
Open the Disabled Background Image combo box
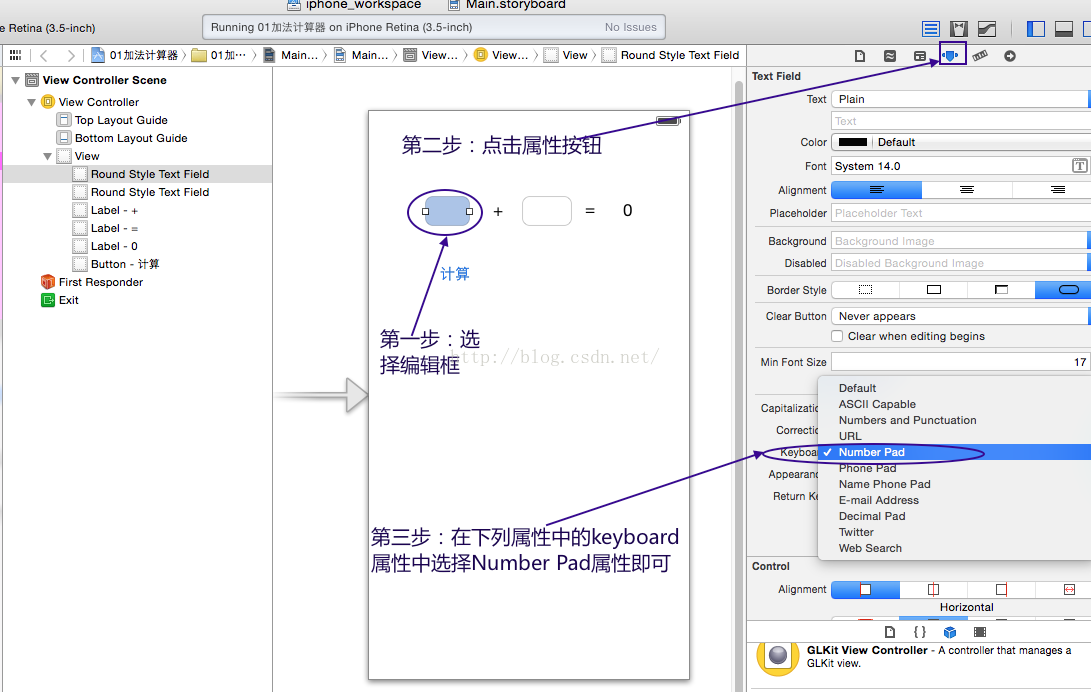961,263
